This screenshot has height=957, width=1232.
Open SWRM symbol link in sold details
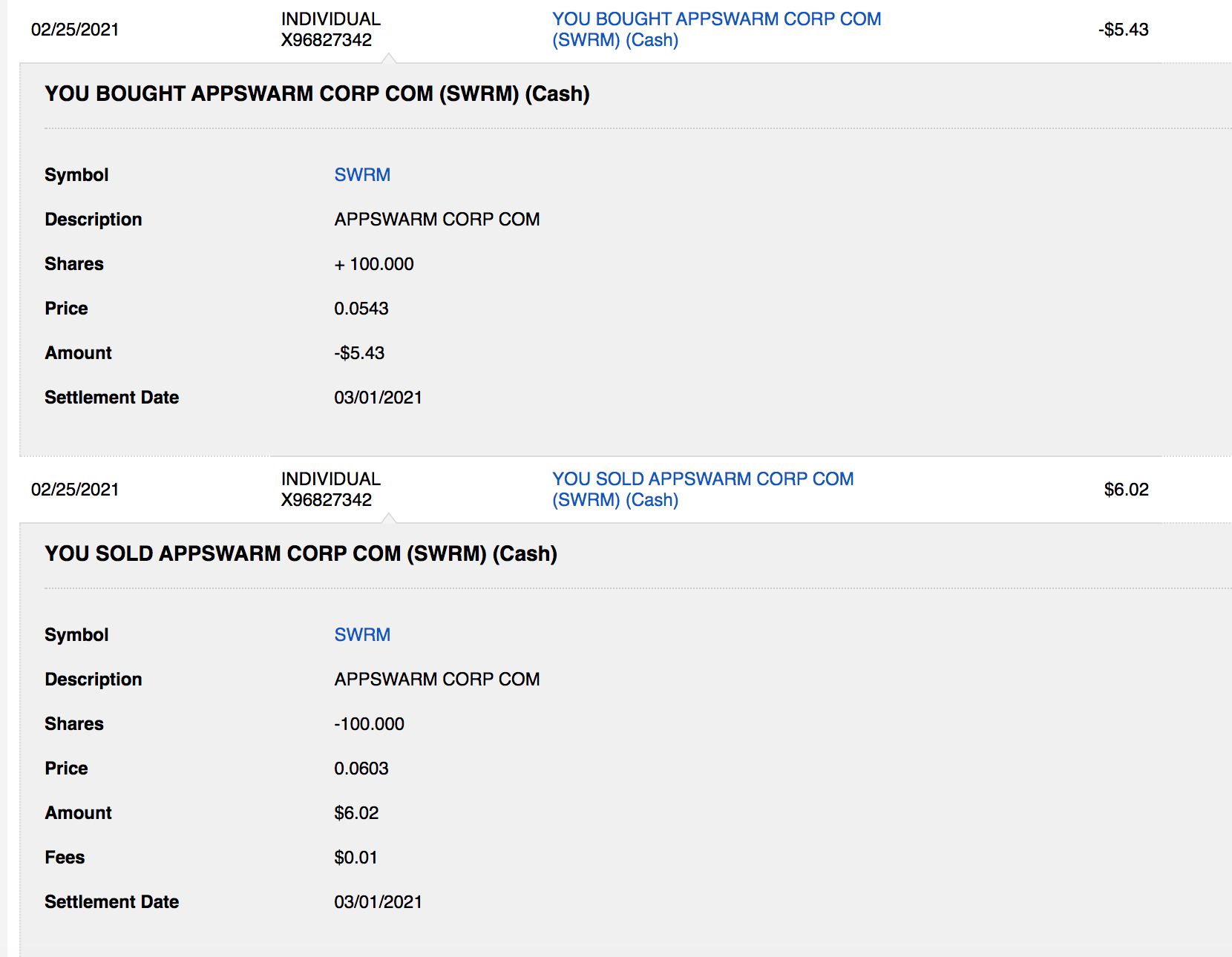pyautogui.click(x=362, y=635)
